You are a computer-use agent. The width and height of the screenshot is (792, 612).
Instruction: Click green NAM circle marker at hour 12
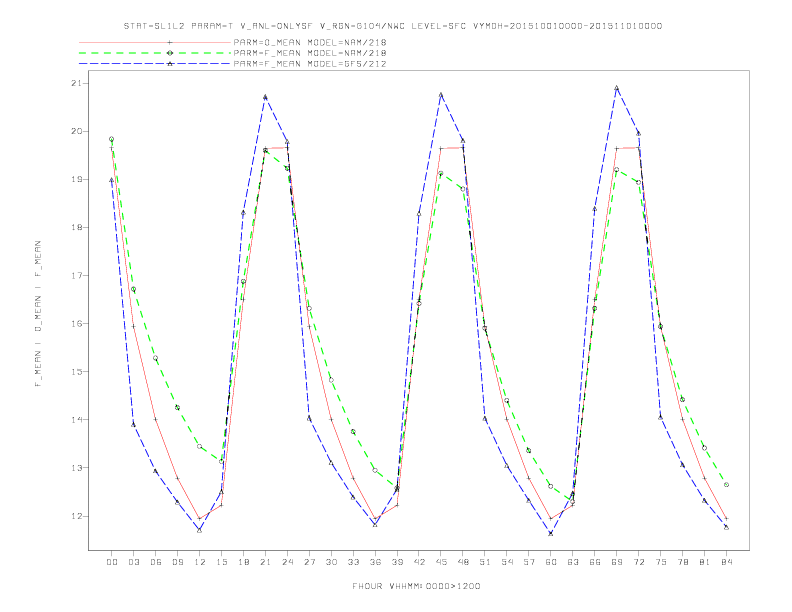point(200,446)
